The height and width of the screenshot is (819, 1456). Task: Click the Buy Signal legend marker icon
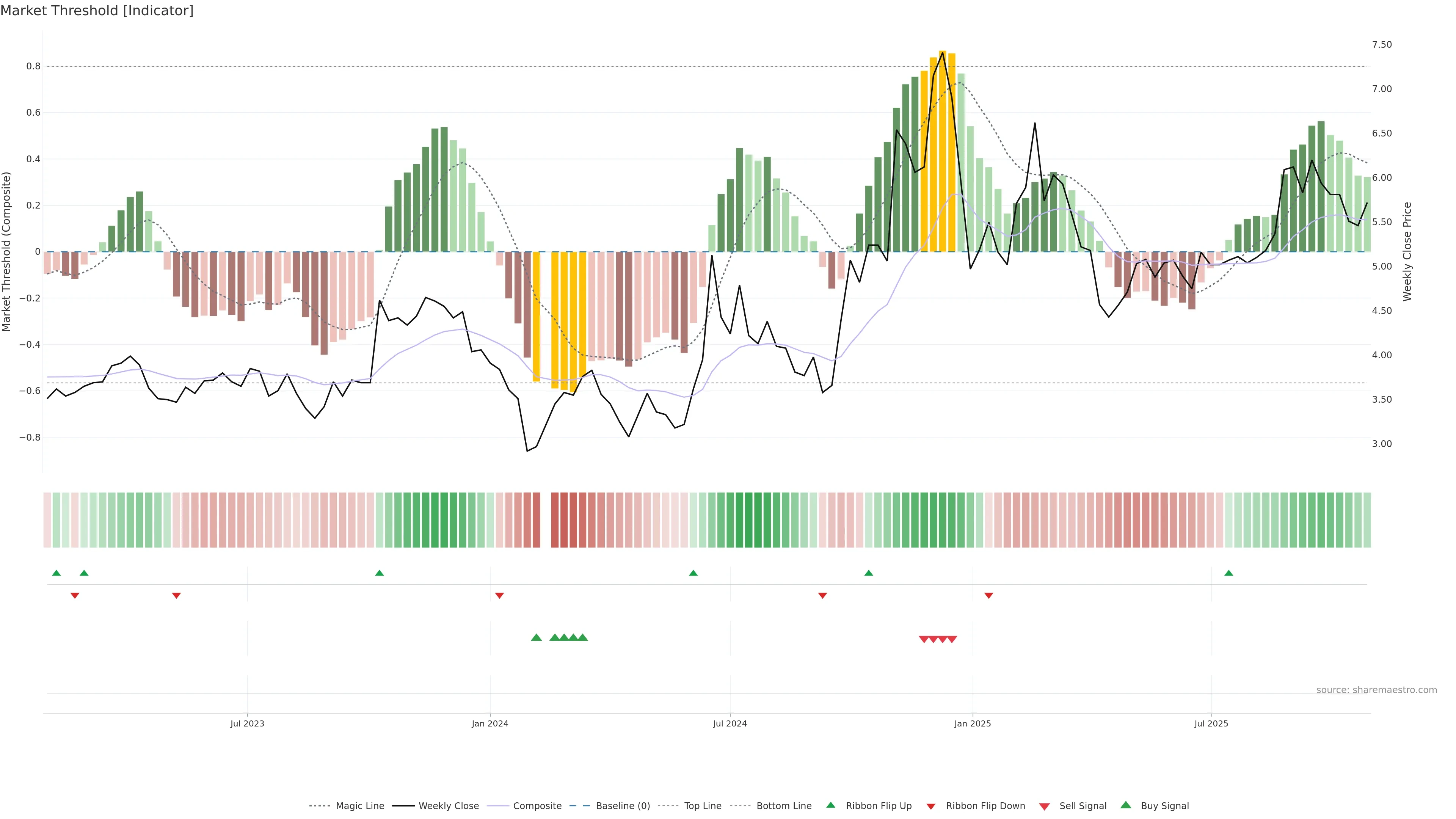point(1126,805)
